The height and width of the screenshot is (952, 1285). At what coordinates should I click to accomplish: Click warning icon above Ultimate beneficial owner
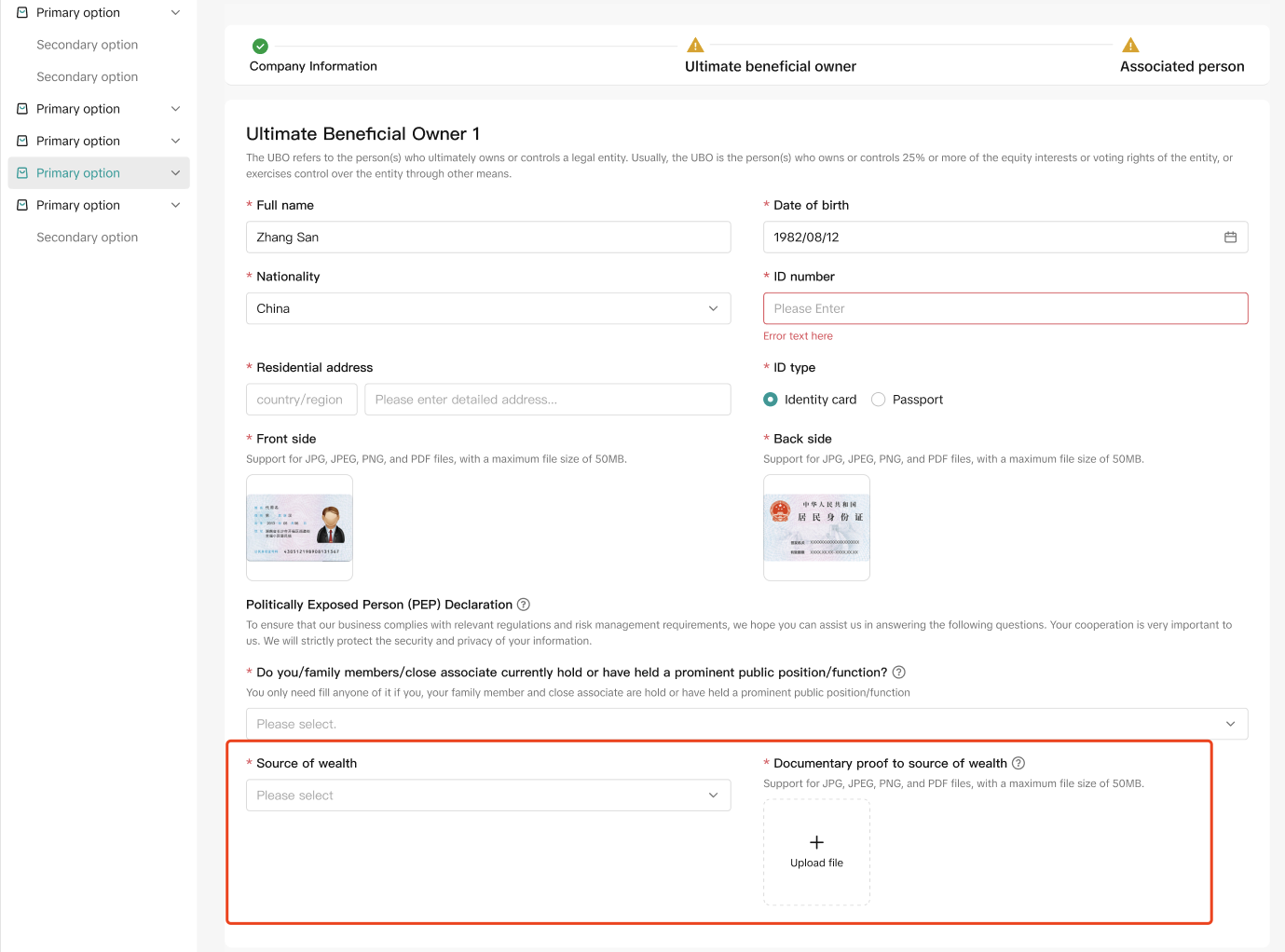(695, 46)
